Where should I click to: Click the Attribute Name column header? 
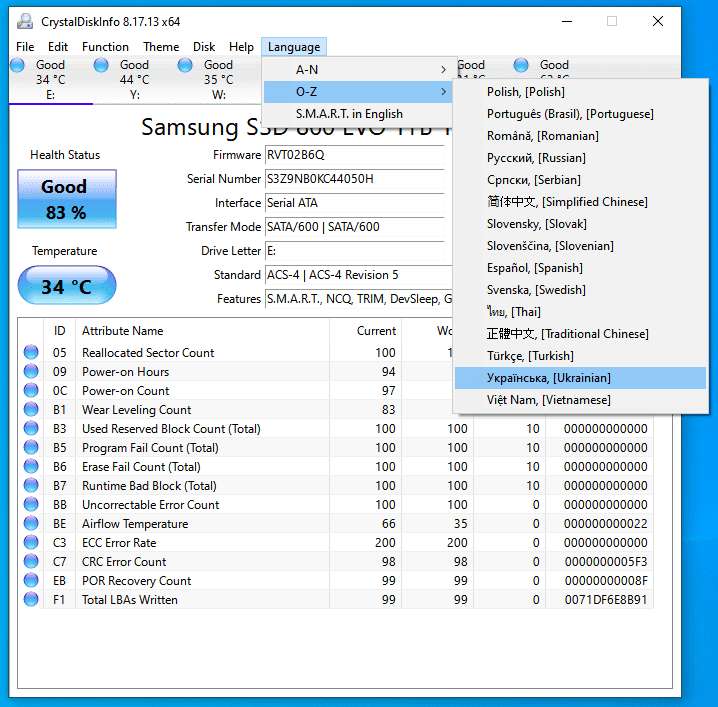click(x=202, y=331)
